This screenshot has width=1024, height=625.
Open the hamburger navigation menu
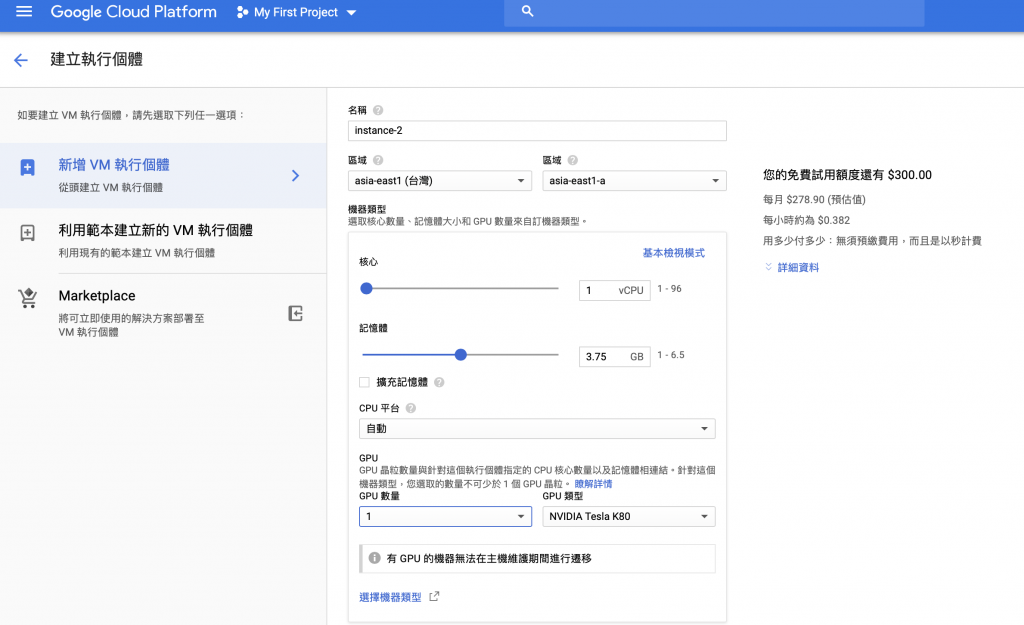(24, 12)
